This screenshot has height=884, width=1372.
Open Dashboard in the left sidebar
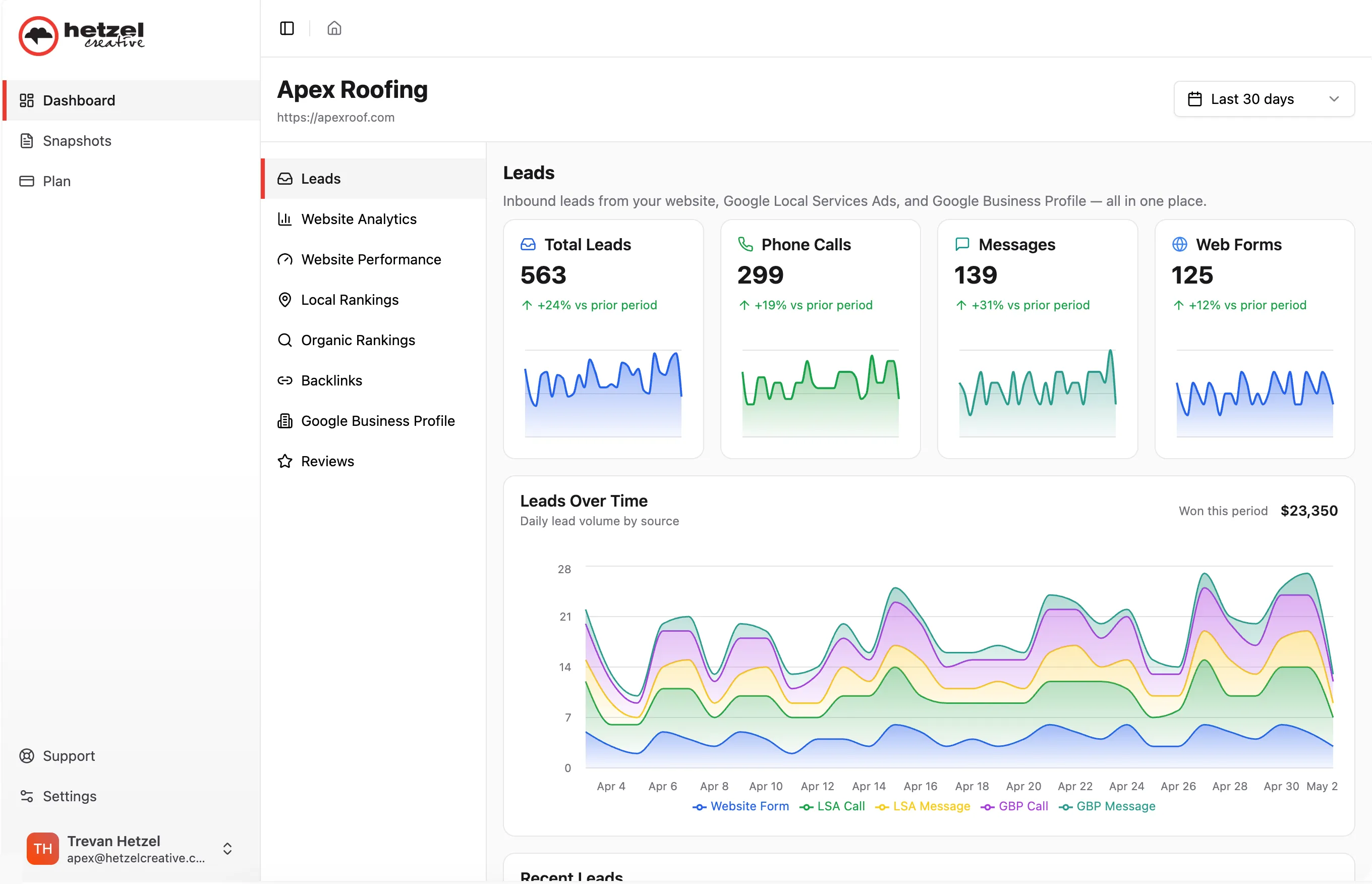coord(131,100)
